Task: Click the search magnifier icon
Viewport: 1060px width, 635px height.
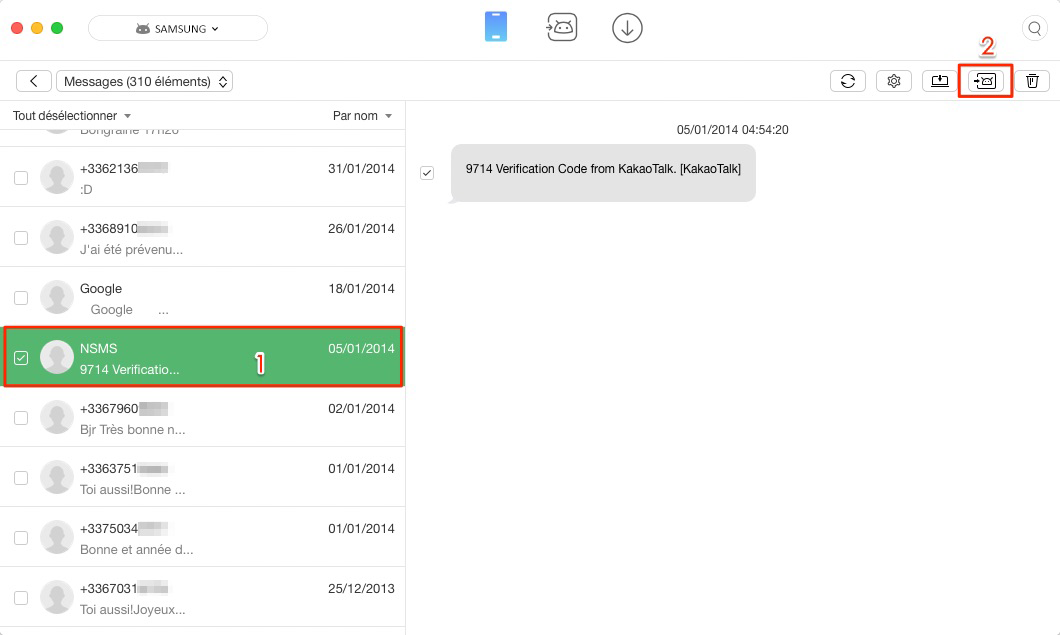Action: click(1034, 28)
